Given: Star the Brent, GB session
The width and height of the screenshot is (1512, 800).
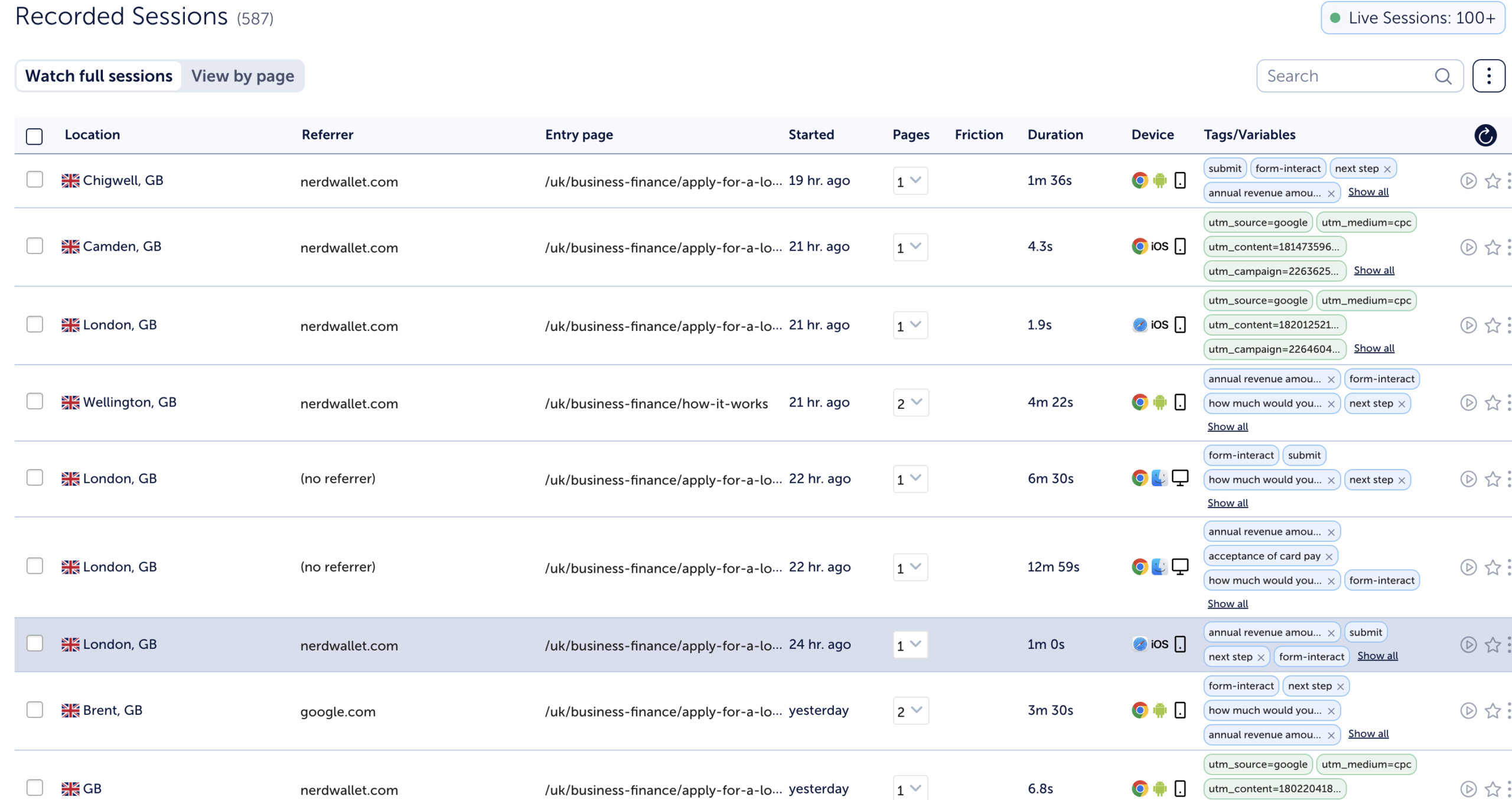Looking at the screenshot, I should (1493, 711).
